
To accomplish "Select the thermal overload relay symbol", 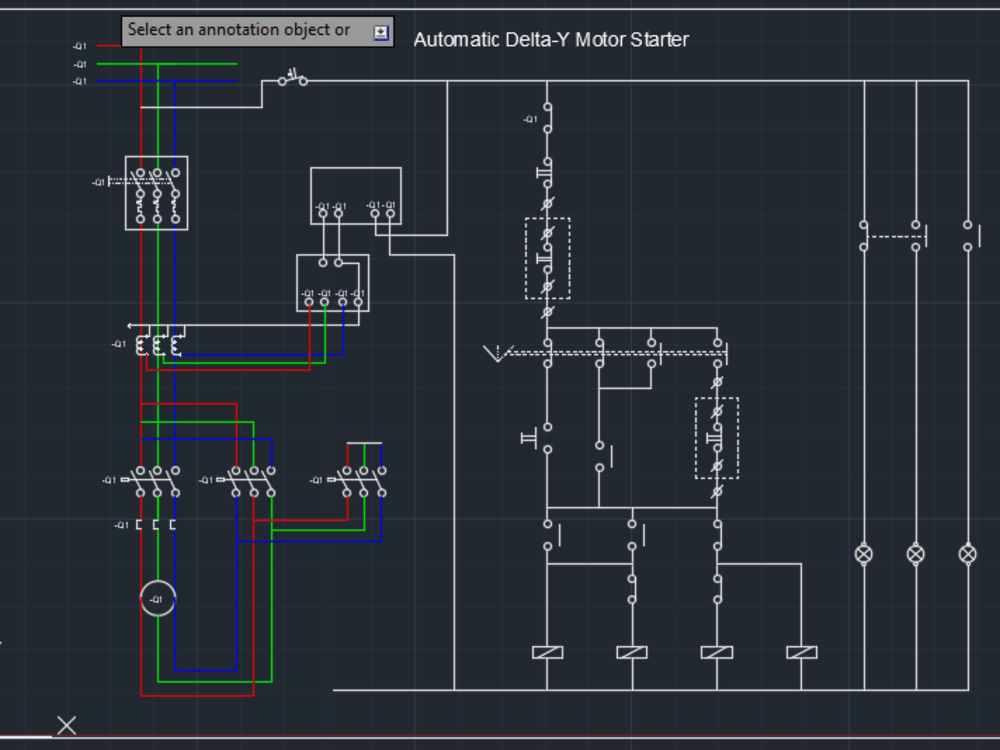I will click(x=156, y=524).
